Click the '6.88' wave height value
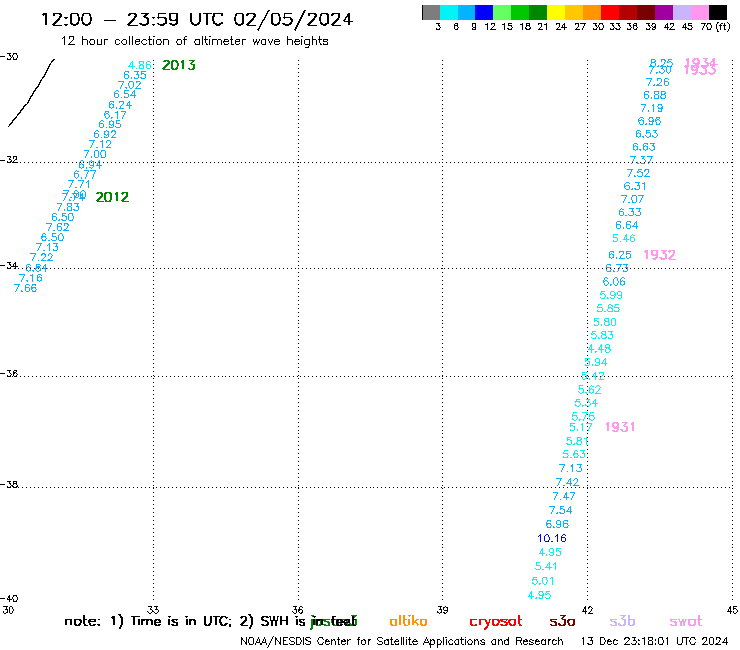Screen dimensions: 740x650 (x=655, y=95)
